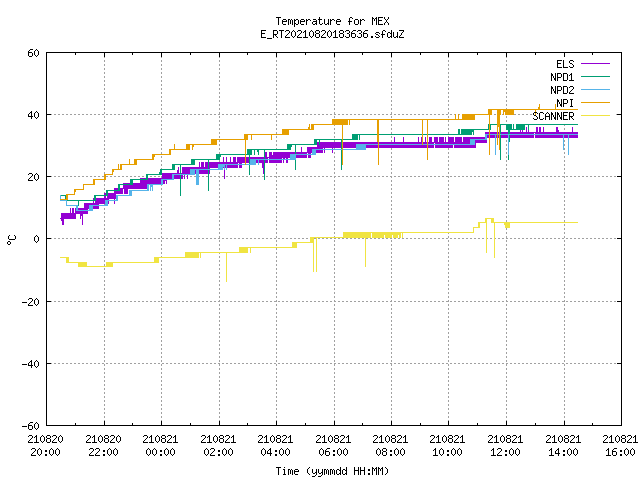Click the y-axis label 40
The image size is (640, 480).
click(33, 116)
